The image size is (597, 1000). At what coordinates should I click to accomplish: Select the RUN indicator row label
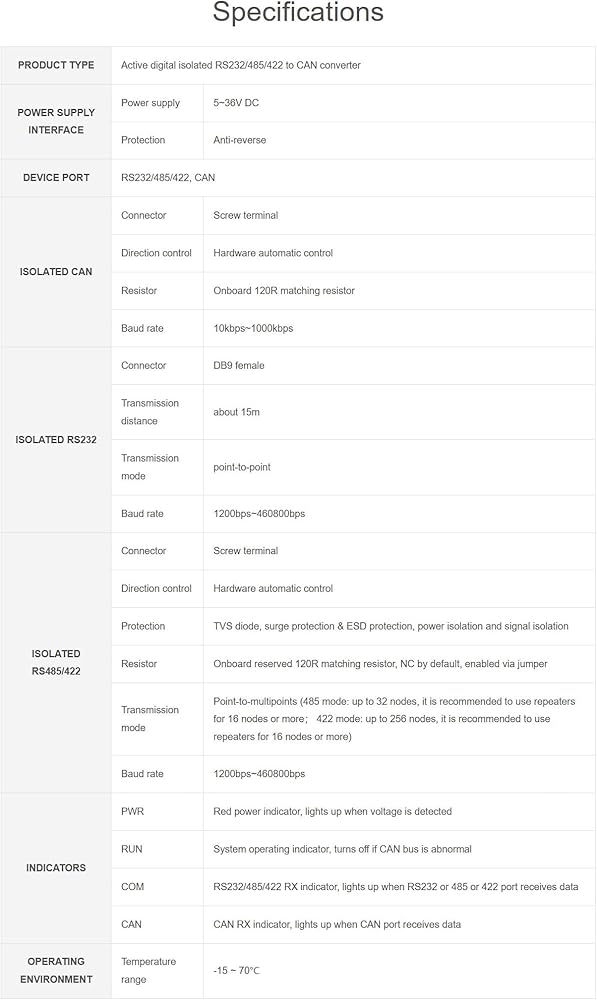[x=132, y=849]
